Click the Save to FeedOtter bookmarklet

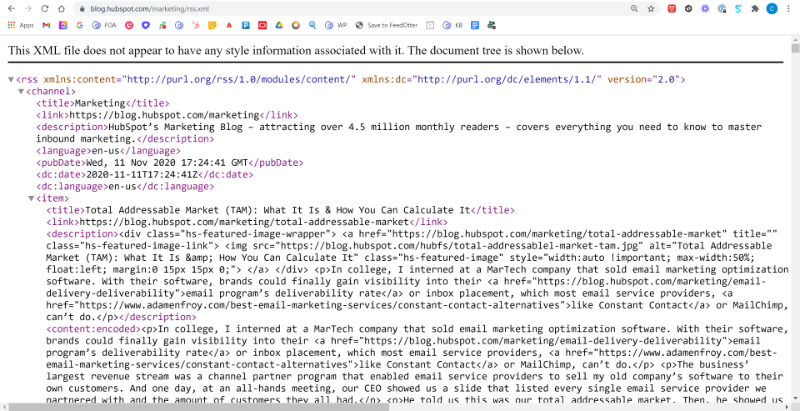386,25
